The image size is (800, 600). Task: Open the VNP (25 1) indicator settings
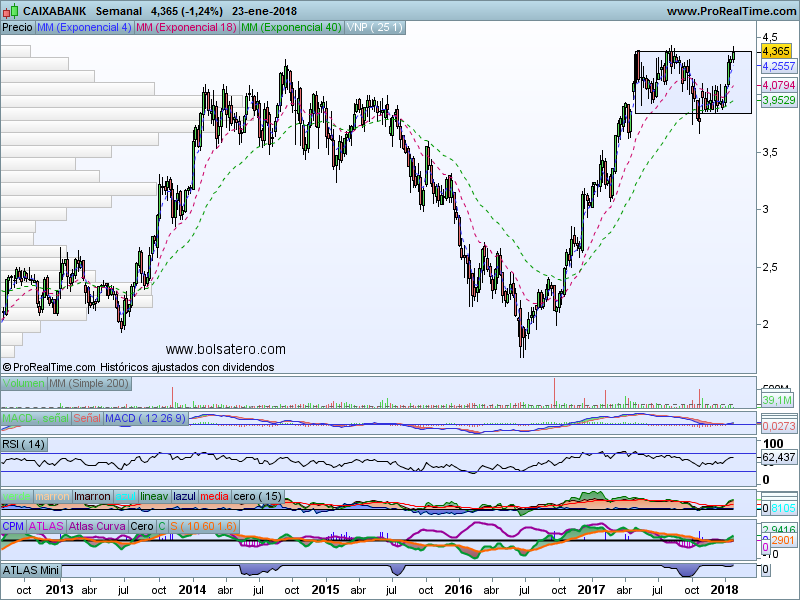click(x=375, y=27)
